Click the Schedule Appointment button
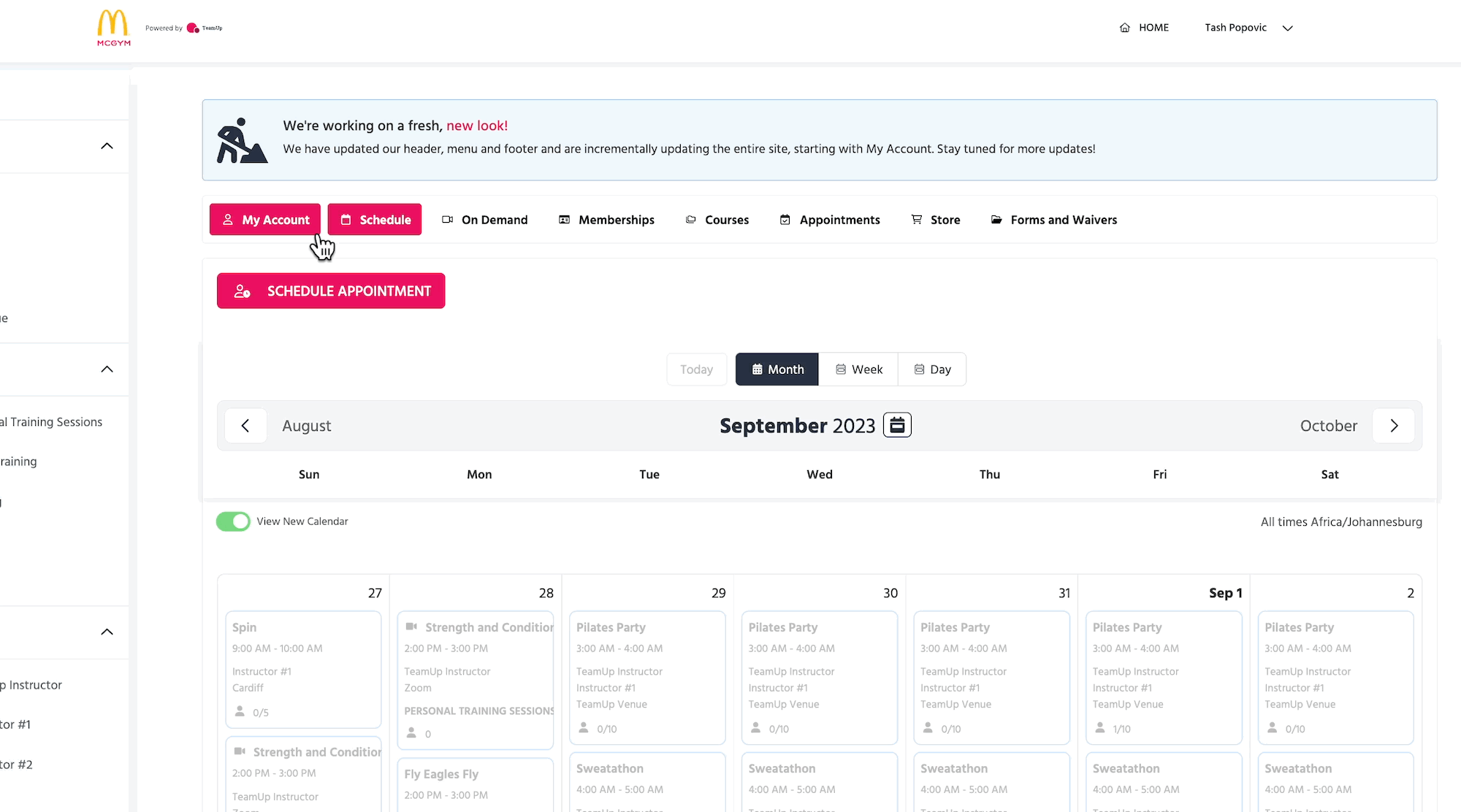1461x812 pixels. tap(331, 291)
